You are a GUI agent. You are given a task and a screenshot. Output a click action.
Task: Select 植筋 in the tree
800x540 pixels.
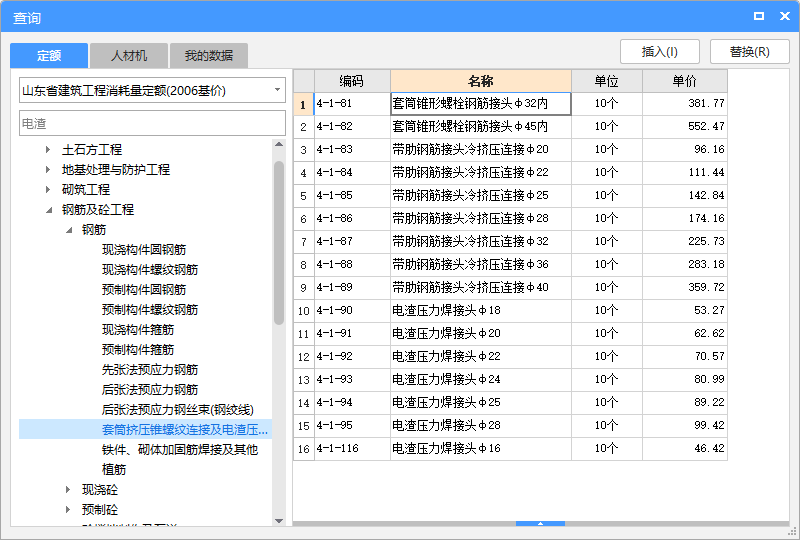(x=114, y=469)
